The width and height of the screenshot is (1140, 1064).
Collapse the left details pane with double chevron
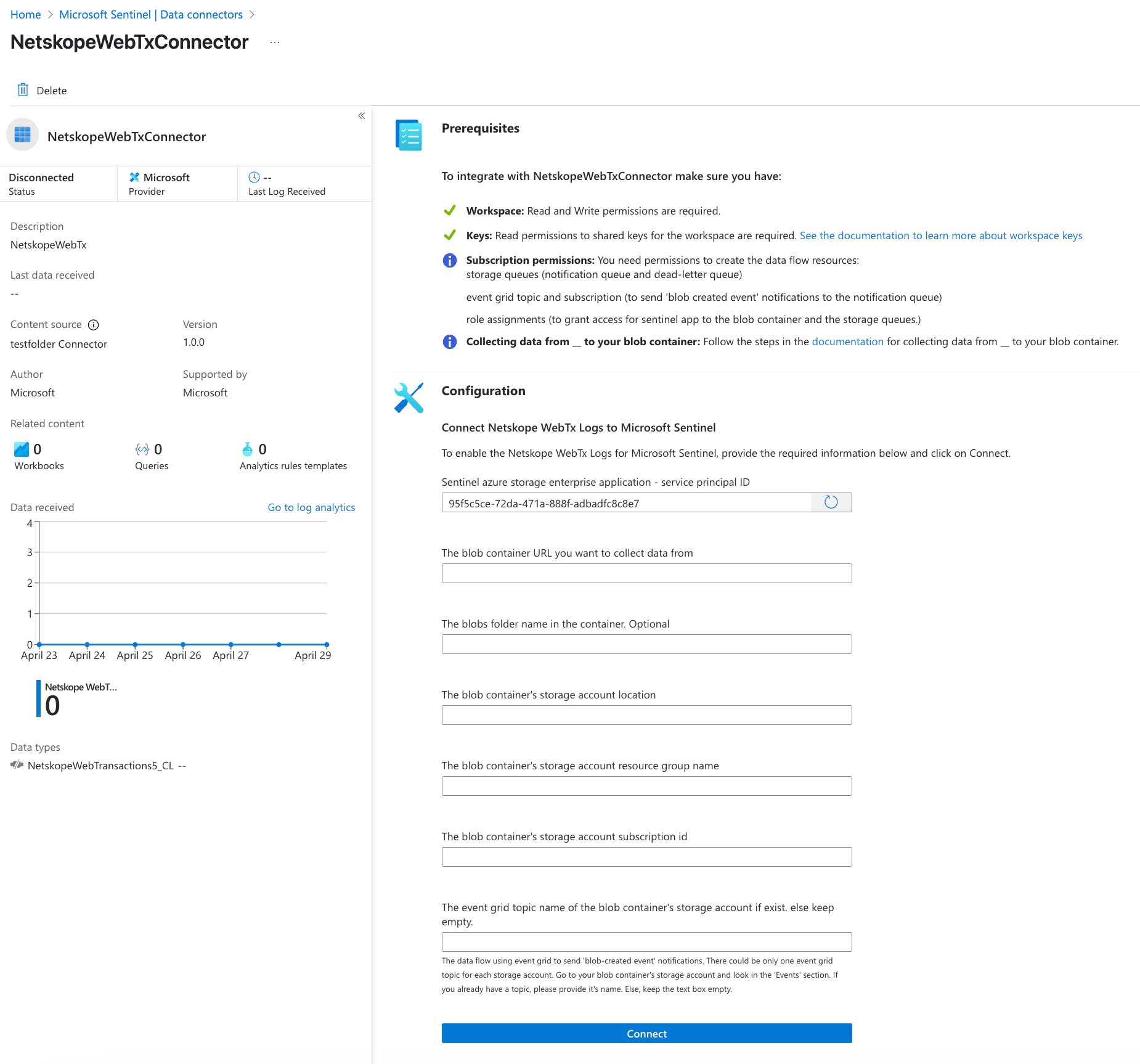pyautogui.click(x=362, y=116)
